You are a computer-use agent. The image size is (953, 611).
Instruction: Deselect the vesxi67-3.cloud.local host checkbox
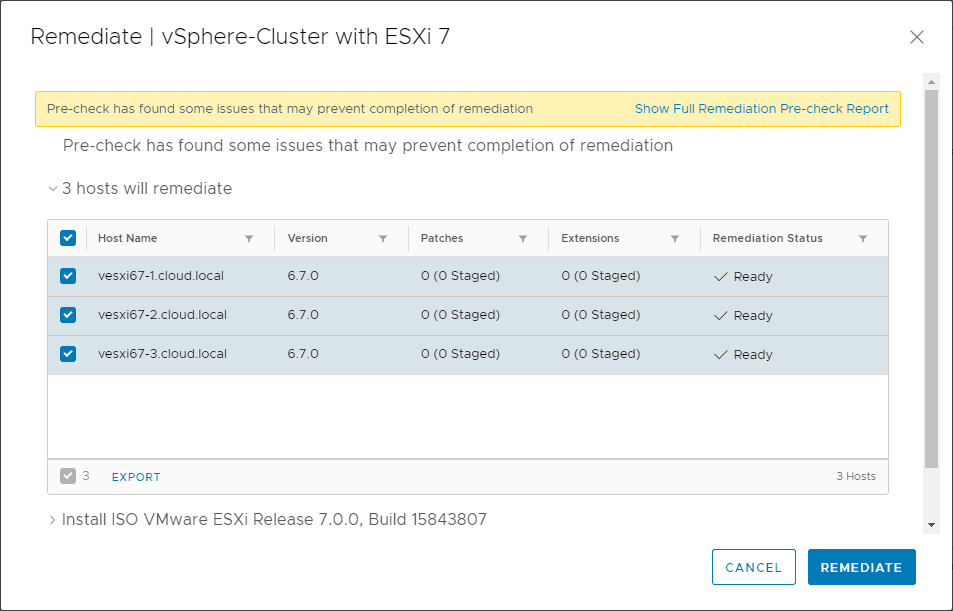[68, 354]
